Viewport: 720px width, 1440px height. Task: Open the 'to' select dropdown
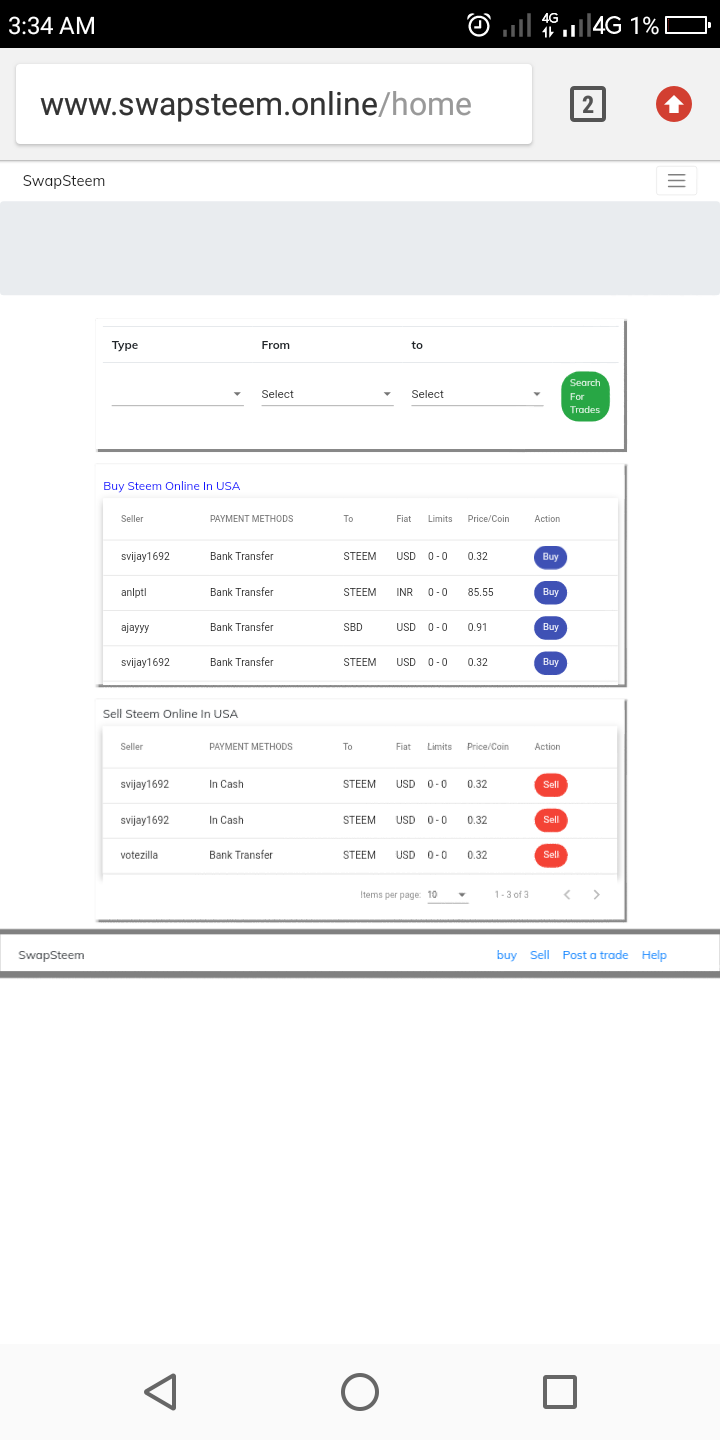pyautogui.click(x=477, y=394)
